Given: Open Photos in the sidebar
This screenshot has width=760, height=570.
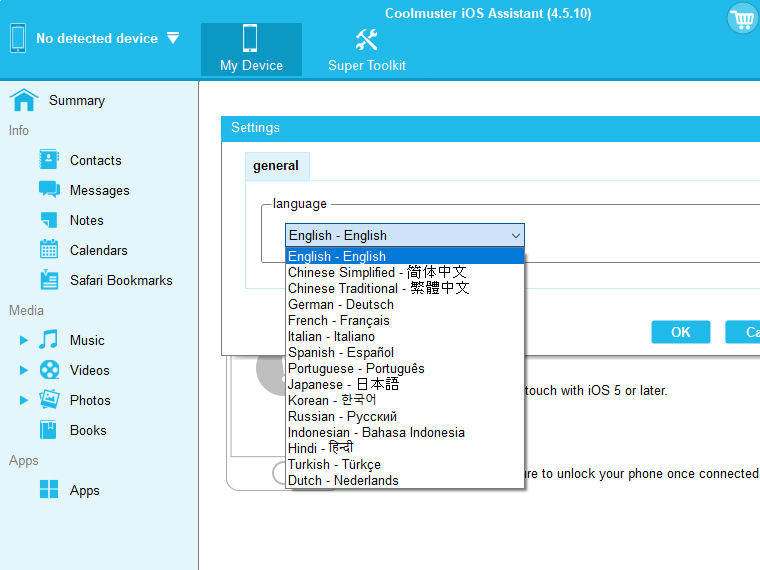Looking at the screenshot, I should point(90,400).
